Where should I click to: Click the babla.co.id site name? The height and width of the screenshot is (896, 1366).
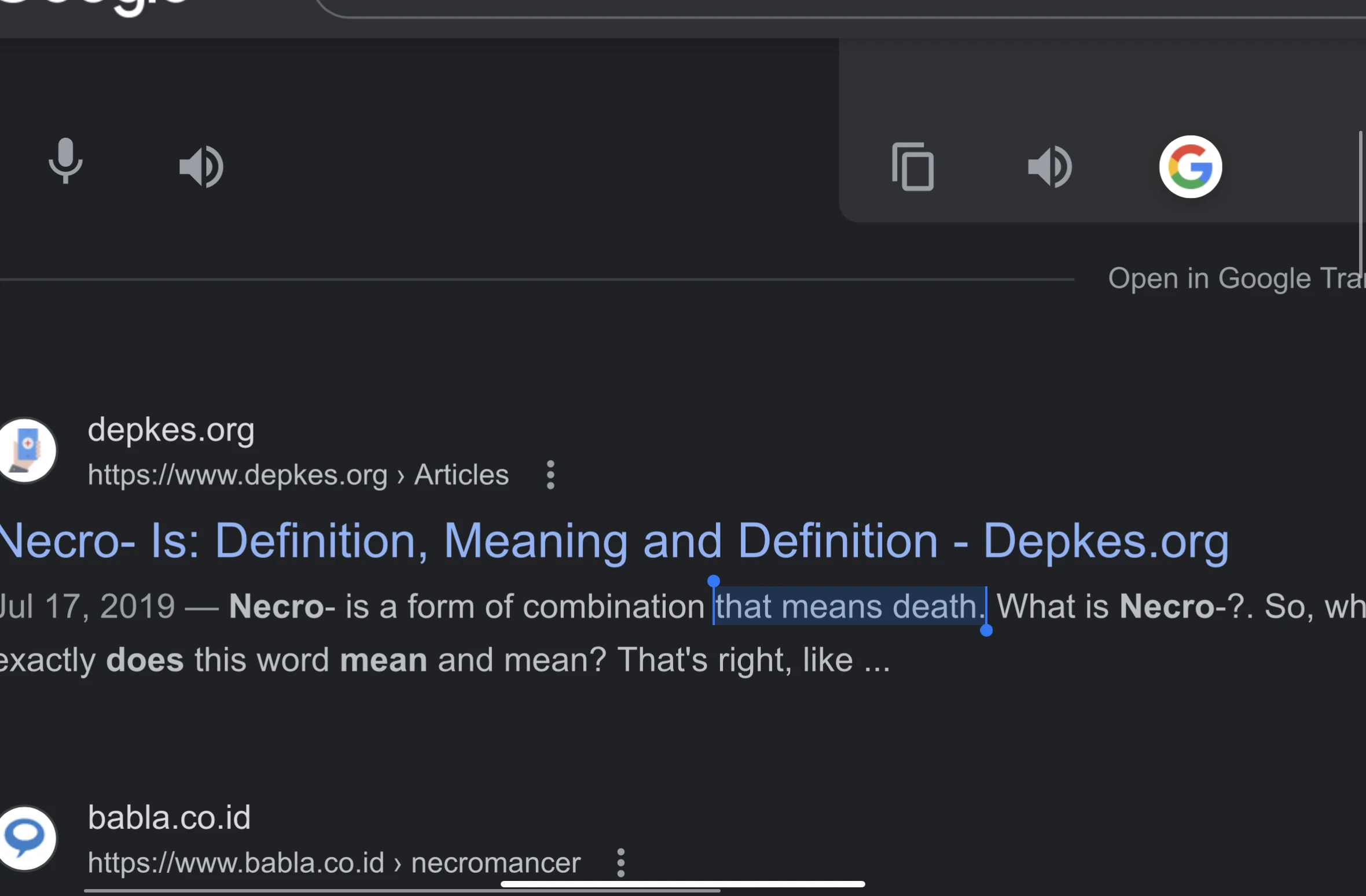pos(169,818)
